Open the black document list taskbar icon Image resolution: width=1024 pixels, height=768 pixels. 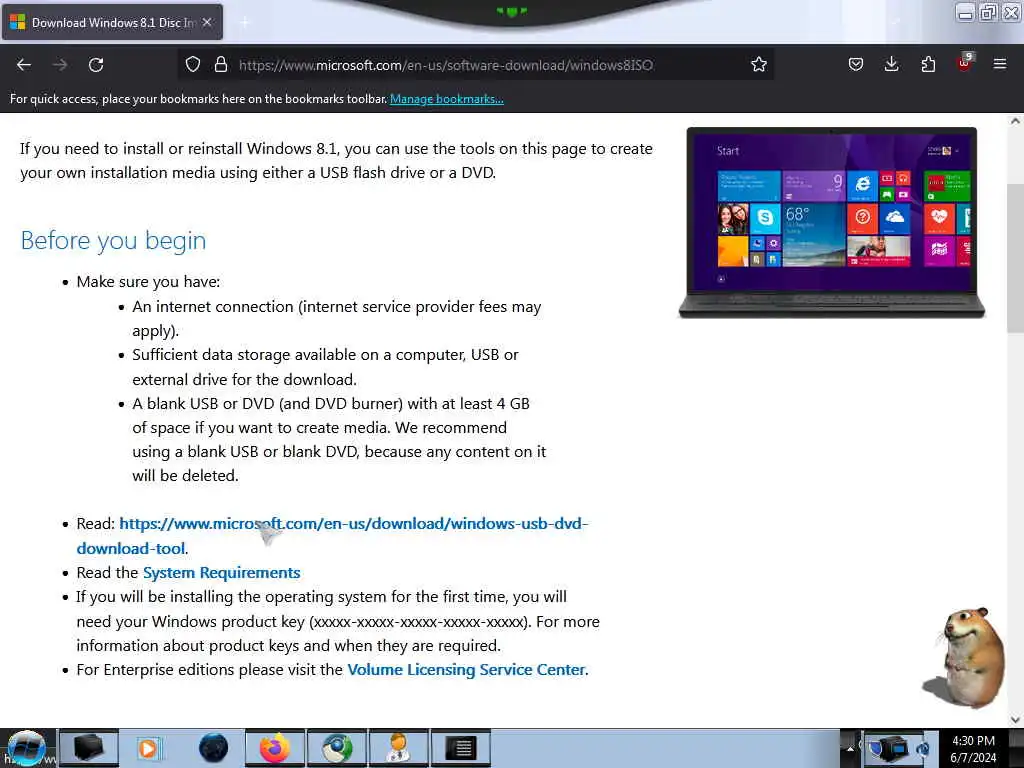(460, 748)
